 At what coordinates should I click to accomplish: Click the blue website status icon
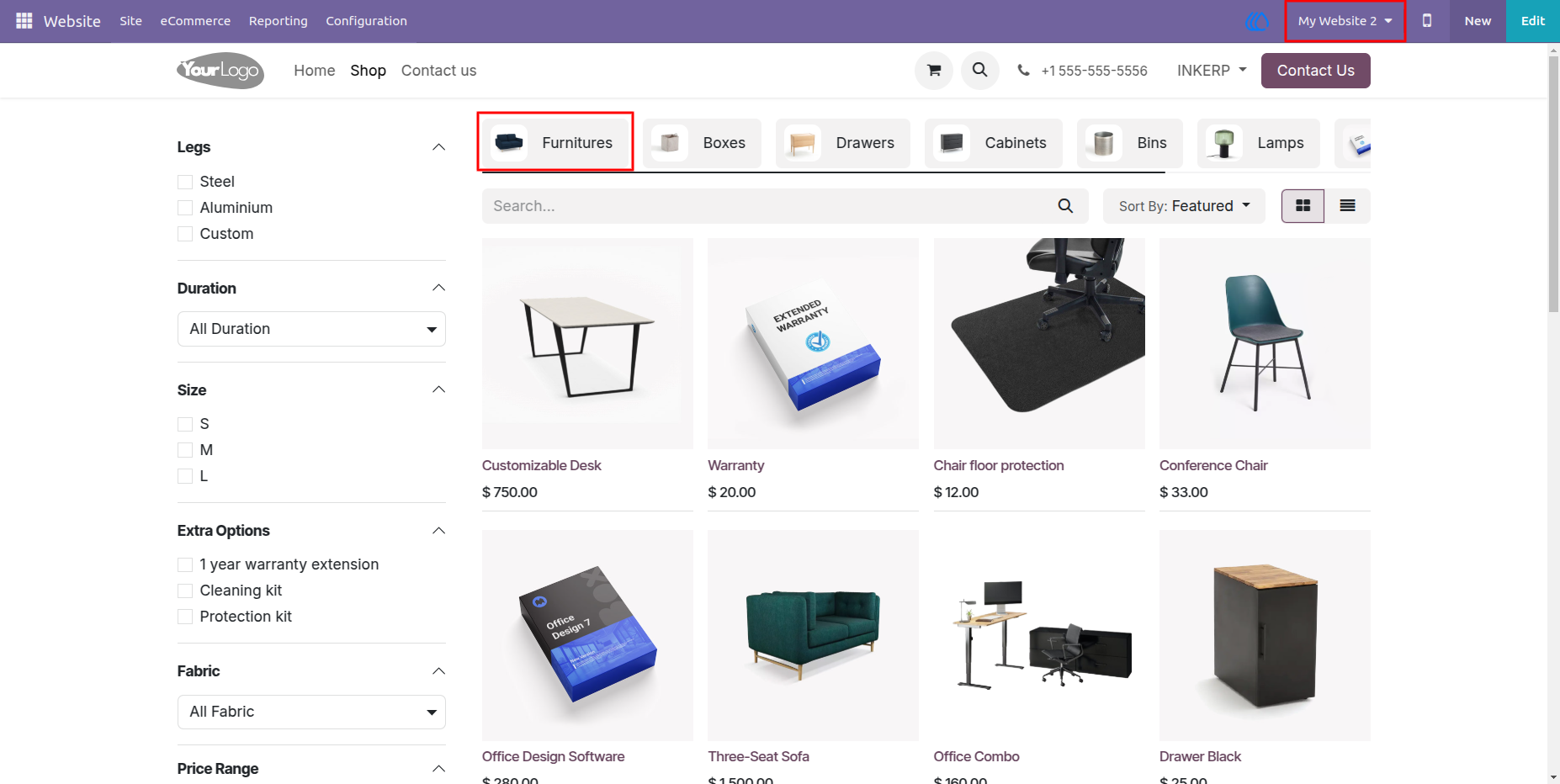[x=1257, y=21]
